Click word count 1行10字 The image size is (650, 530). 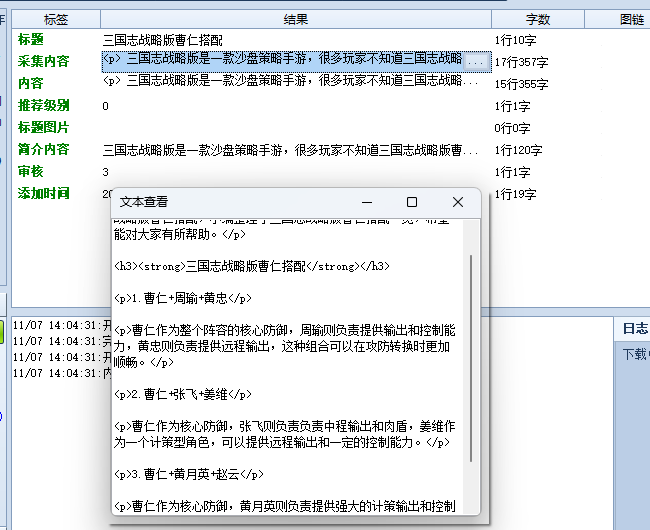pos(515,40)
